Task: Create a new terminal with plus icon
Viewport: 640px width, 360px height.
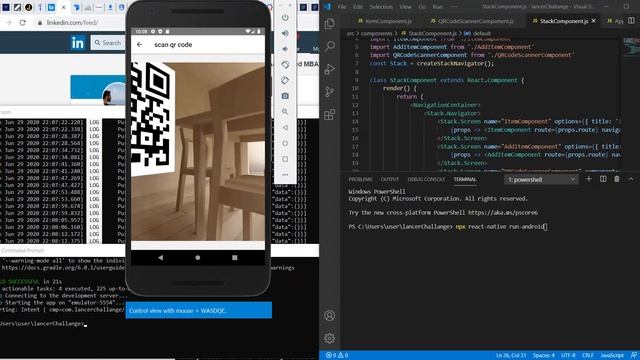Action: [x=589, y=179]
